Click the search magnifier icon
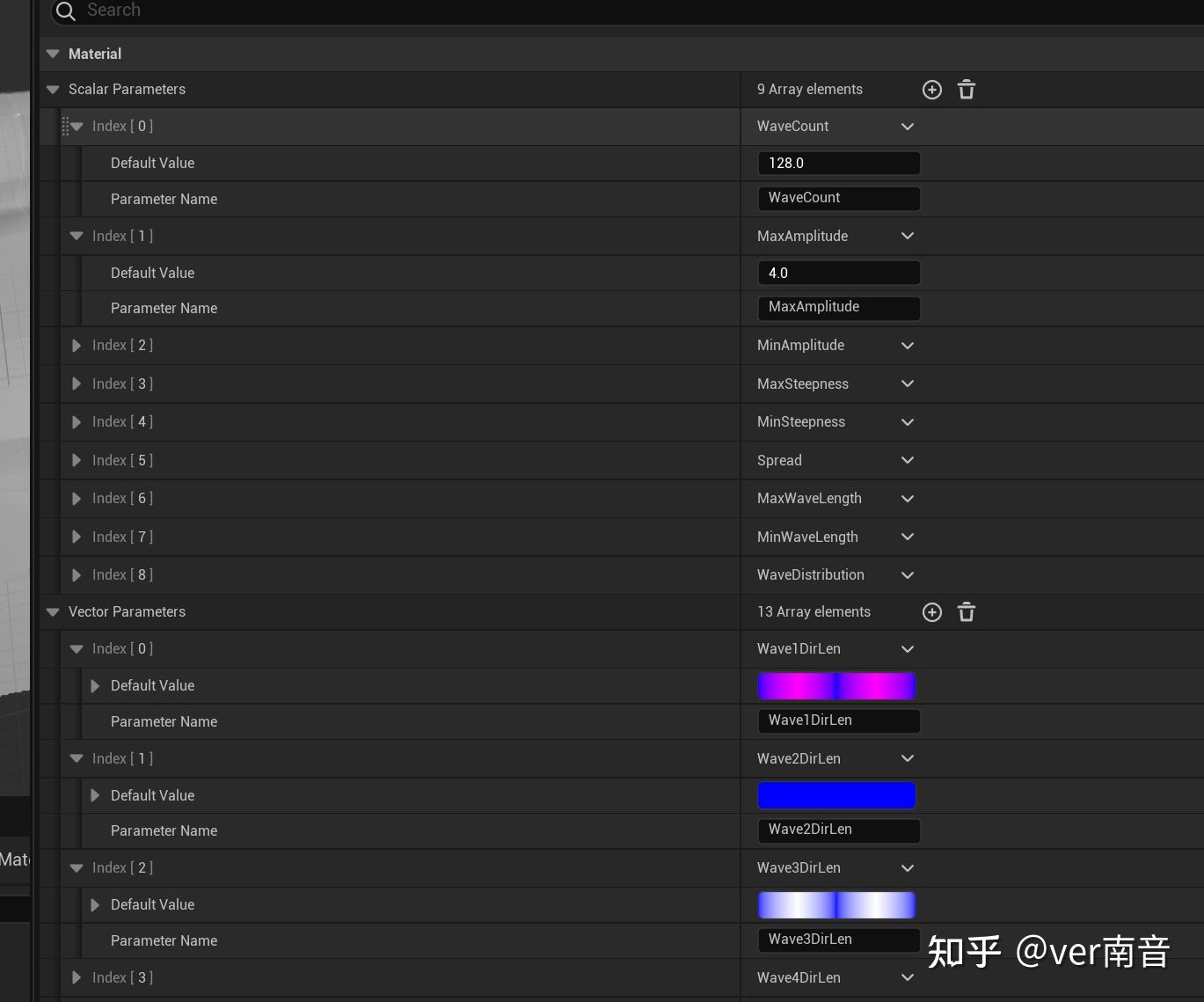Image resolution: width=1204 pixels, height=1002 pixels. [66, 11]
